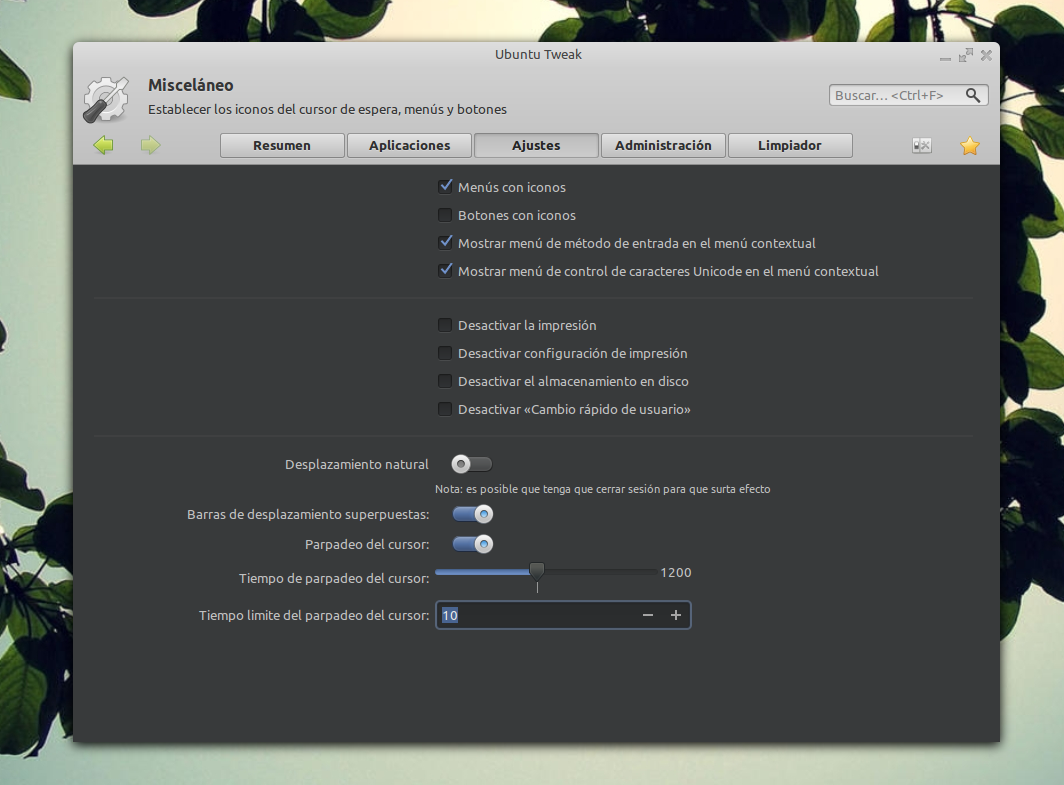
Task: Click the gold star favorites icon
Action: pos(970,145)
